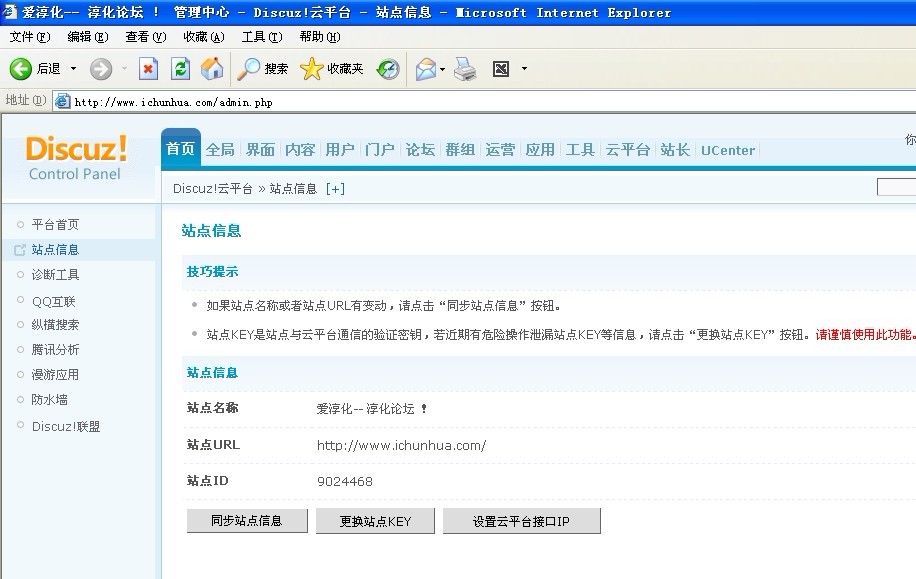
Task: Open 漫游应用 in the sidebar
Action: [x=55, y=375]
